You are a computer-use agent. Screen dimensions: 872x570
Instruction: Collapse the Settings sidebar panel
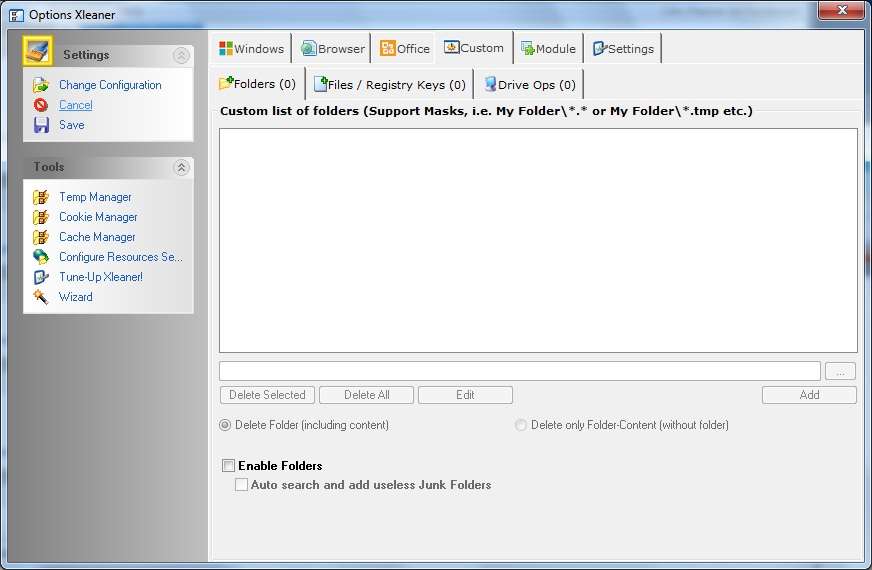click(x=181, y=55)
